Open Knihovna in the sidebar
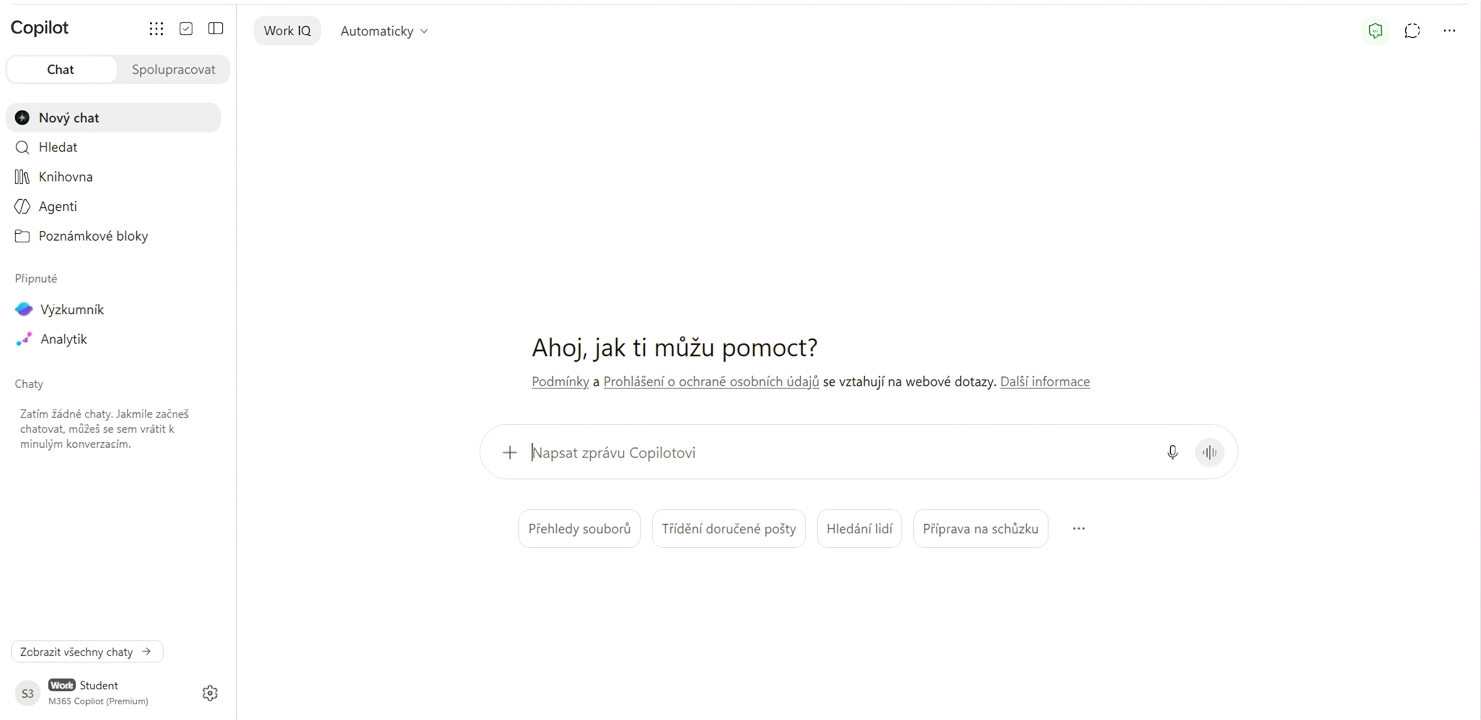This screenshot has height=720, width=1481. click(113, 177)
